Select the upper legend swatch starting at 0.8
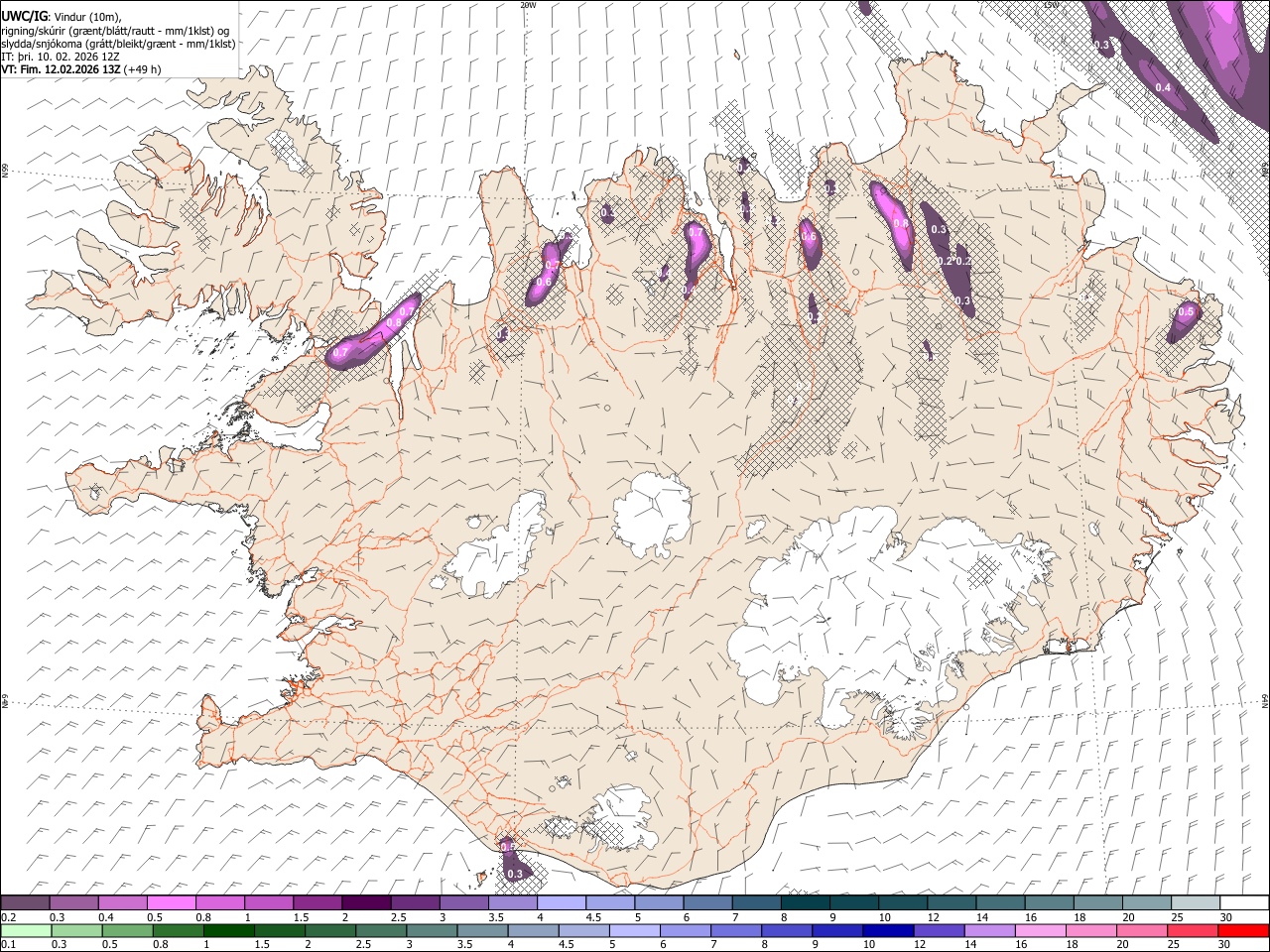The image size is (1270, 952). click(220, 903)
